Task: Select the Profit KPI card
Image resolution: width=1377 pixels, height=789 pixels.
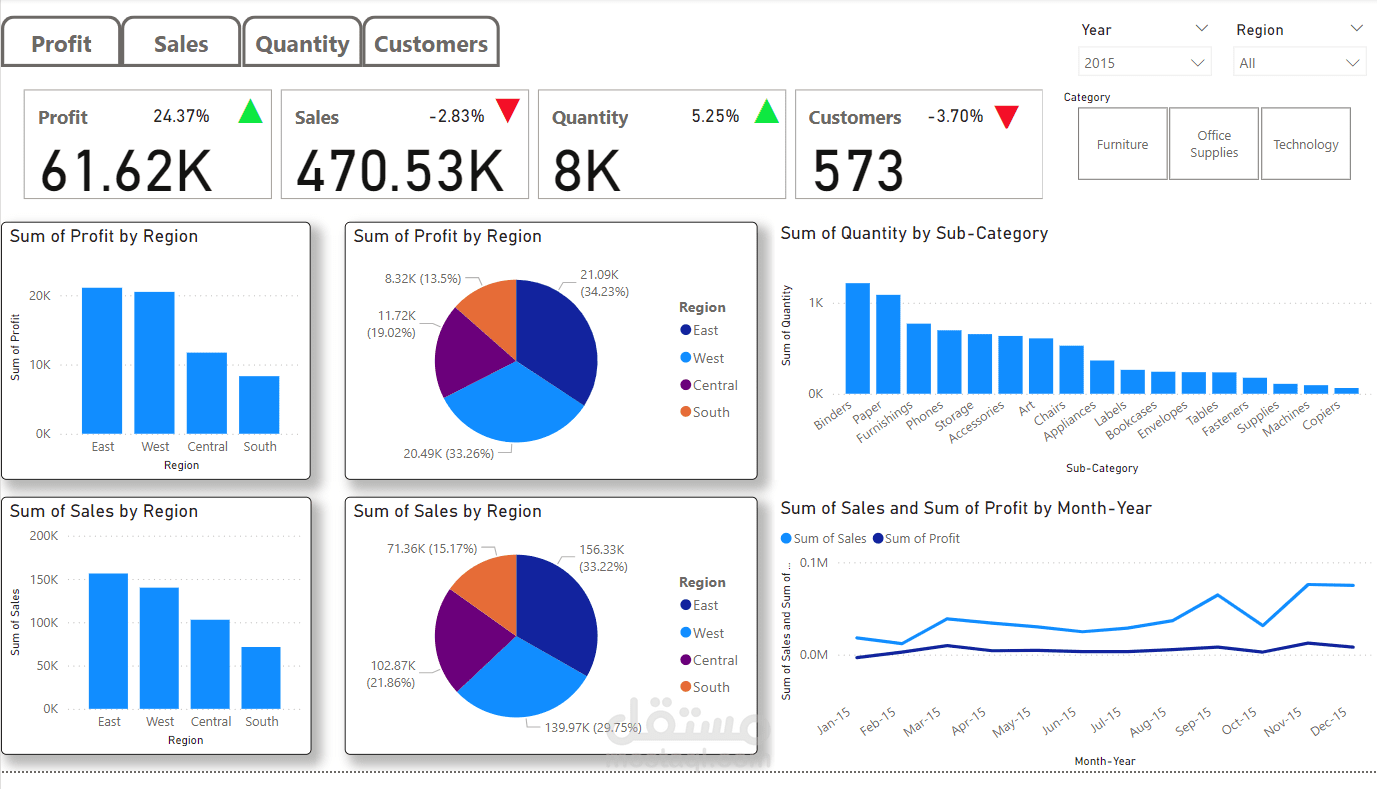Action: click(147, 144)
